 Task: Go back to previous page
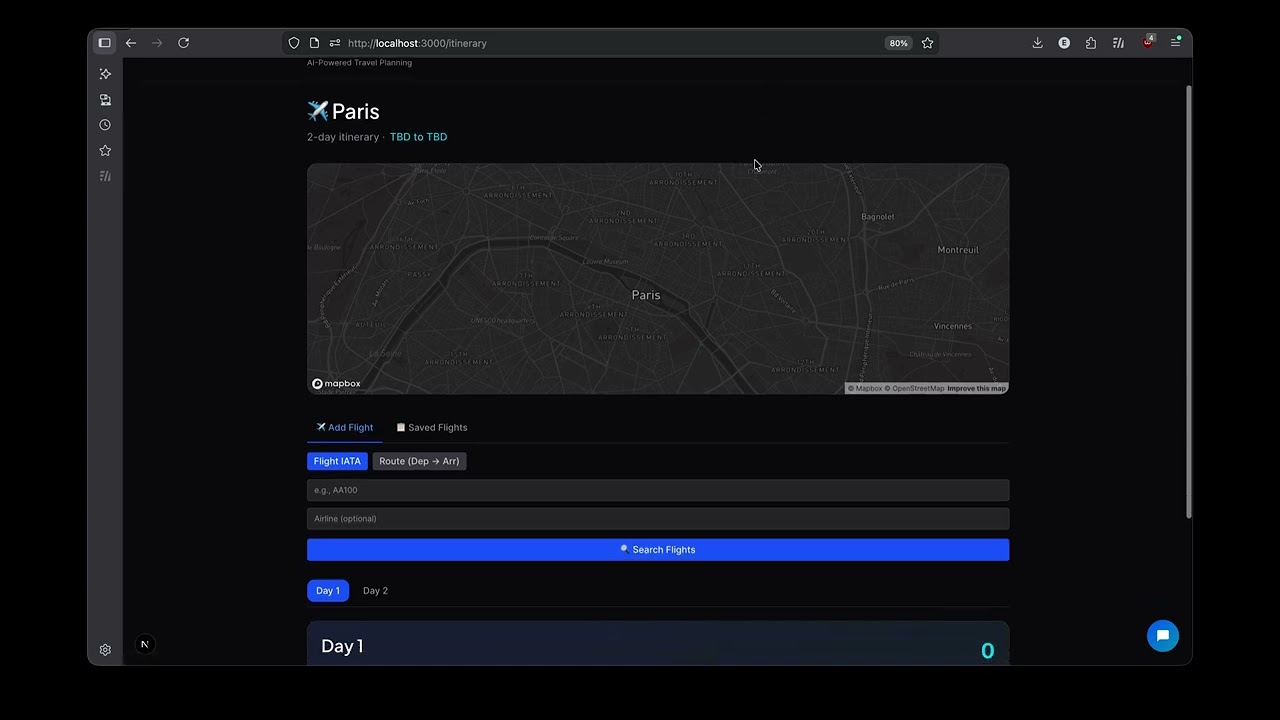(131, 43)
